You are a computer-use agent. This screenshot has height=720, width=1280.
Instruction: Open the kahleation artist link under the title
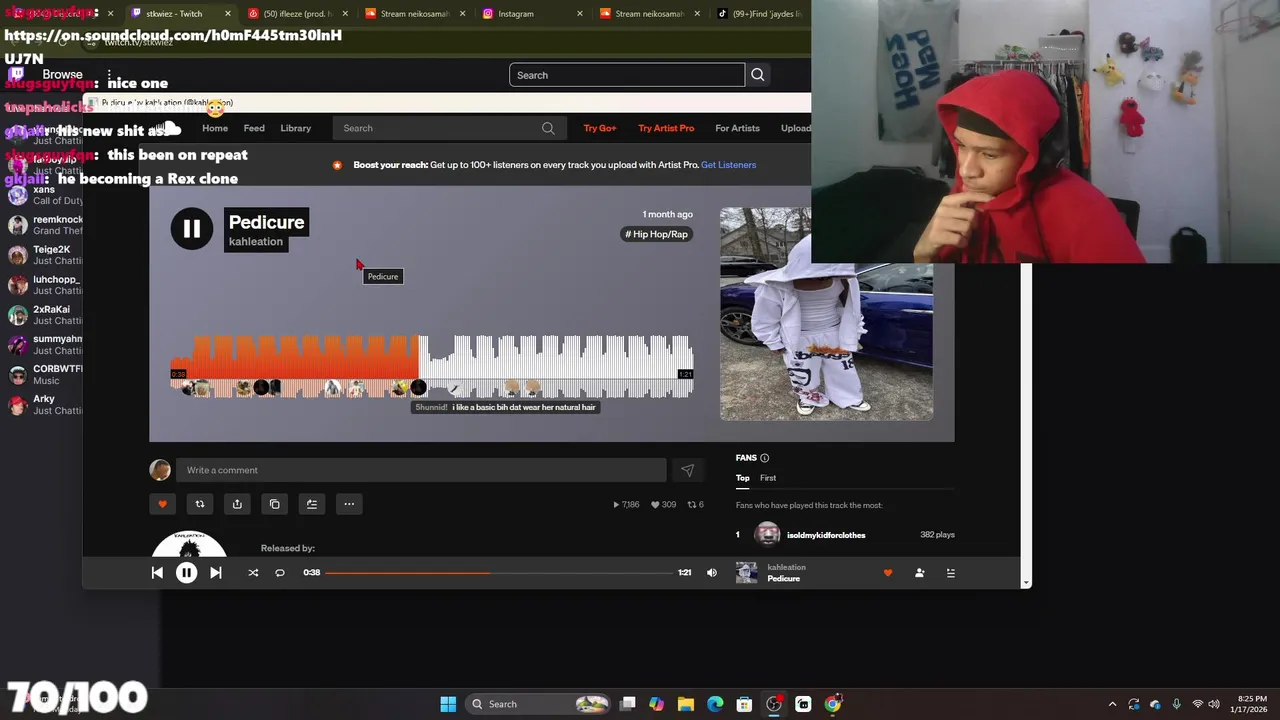(x=256, y=242)
